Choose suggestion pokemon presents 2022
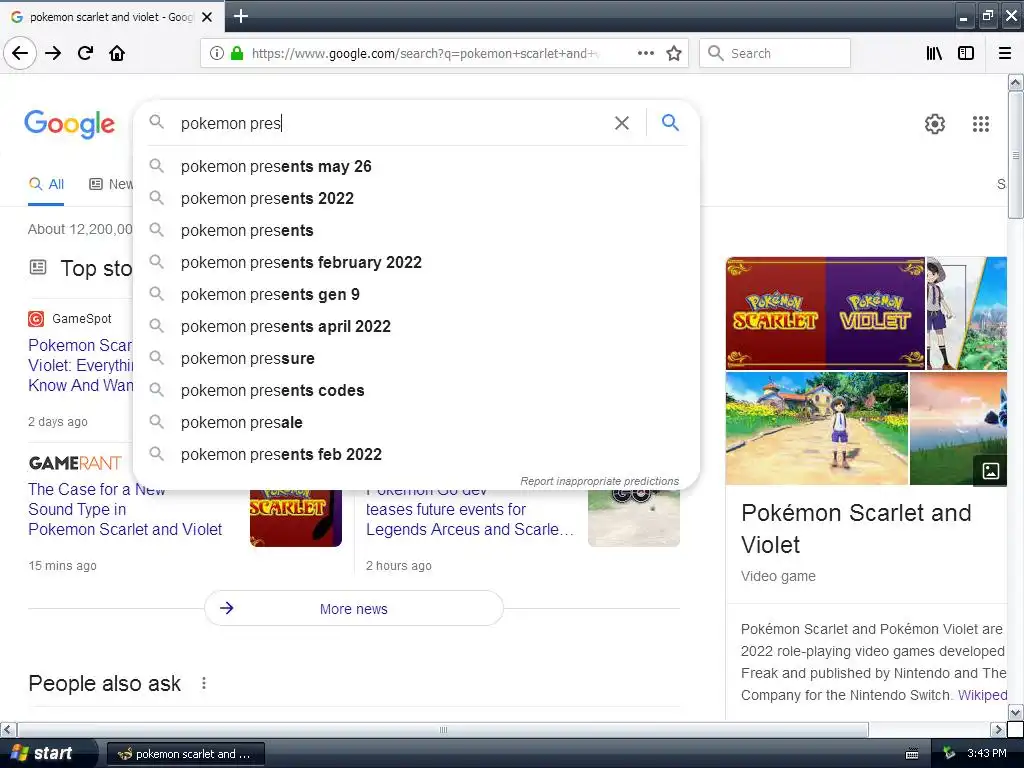 (x=416, y=199)
